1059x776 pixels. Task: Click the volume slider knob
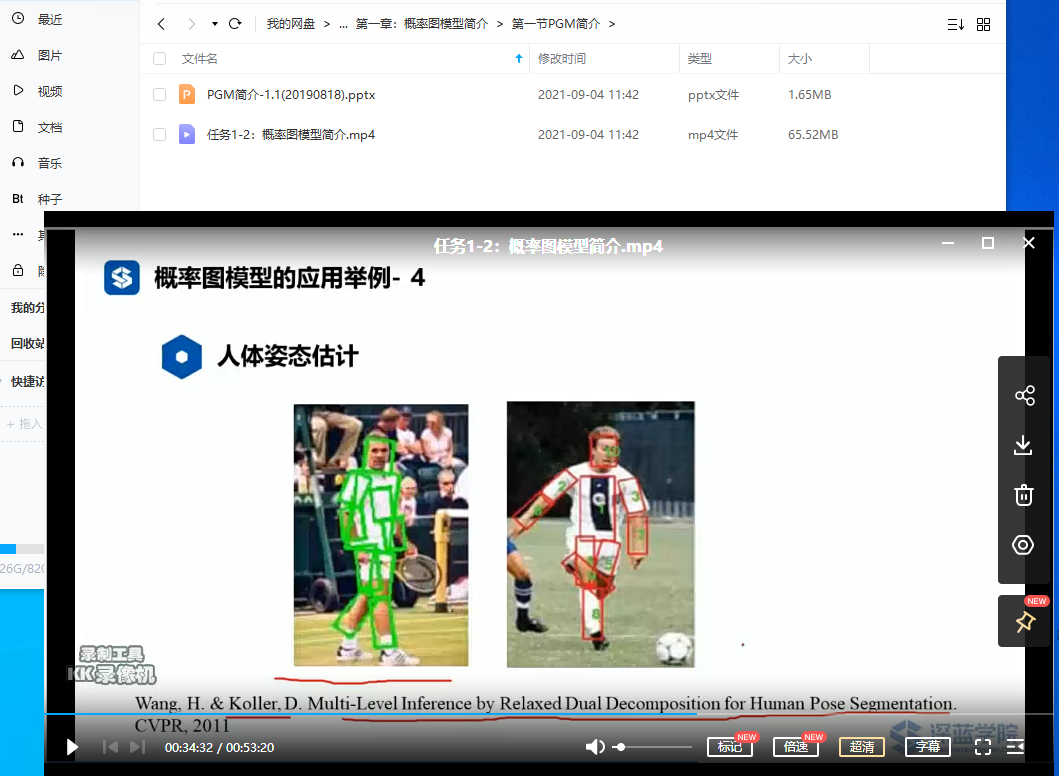pos(621,747)
